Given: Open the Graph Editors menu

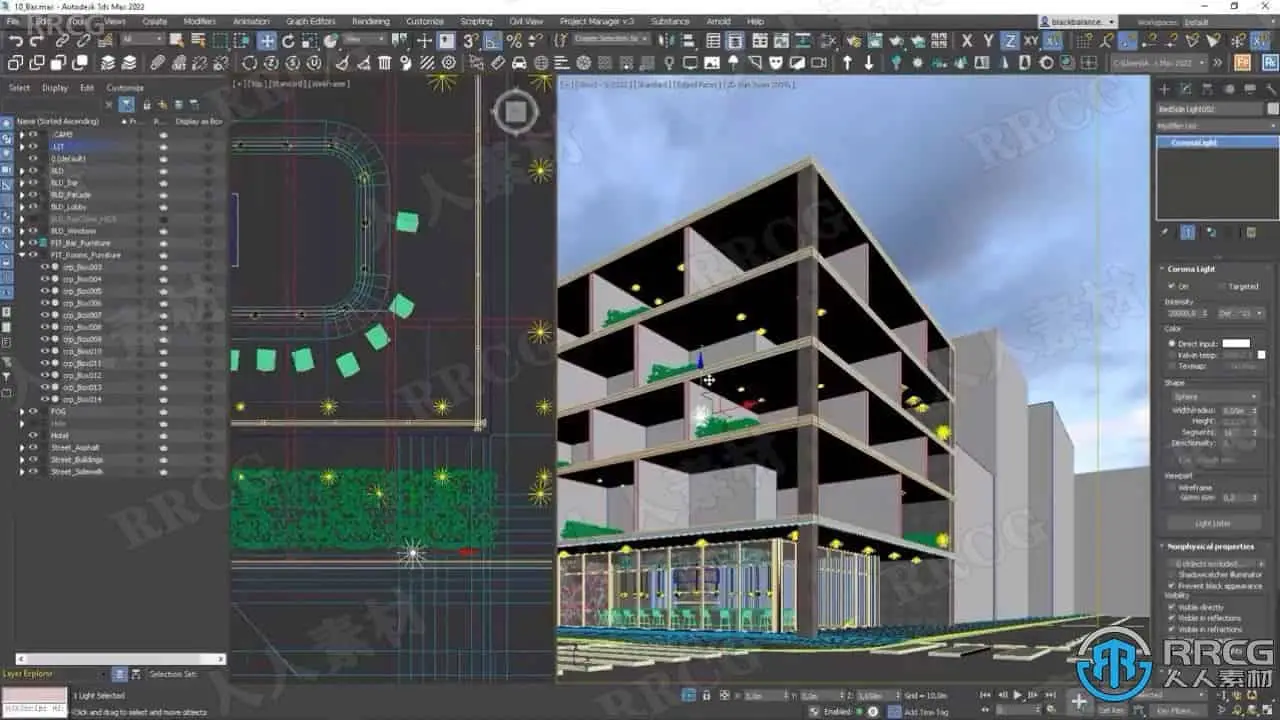Looking at the screenshot, I should point(311,21).
